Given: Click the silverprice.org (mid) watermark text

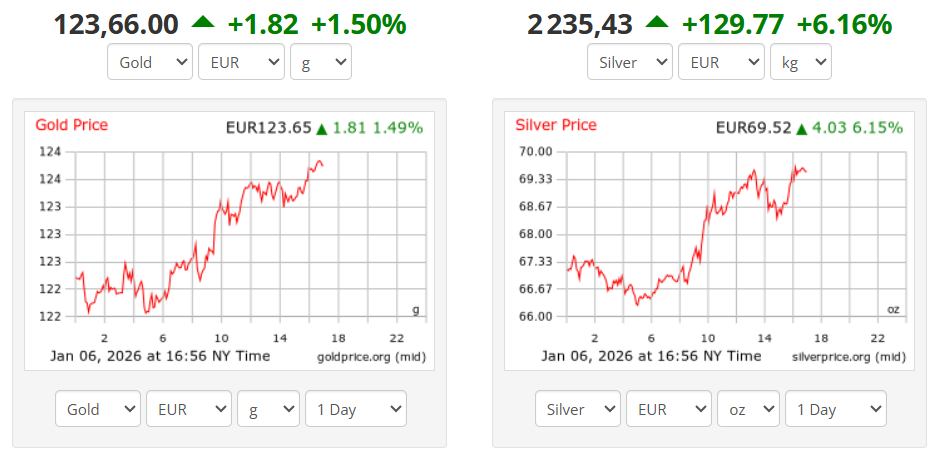Looking at the screenshot, I should [849, 356].
